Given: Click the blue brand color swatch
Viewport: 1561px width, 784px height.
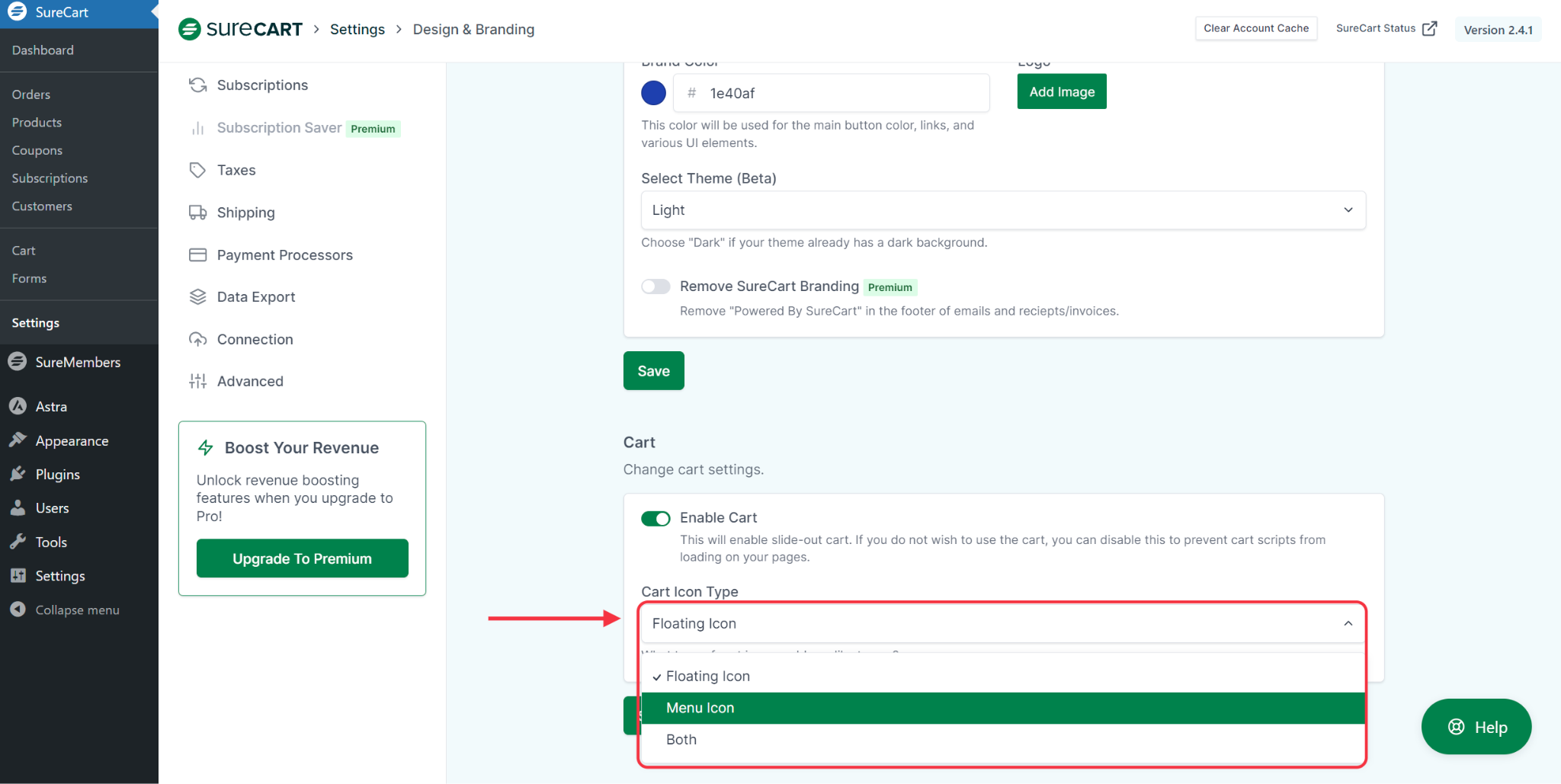Looking at the screenshot, I should 654,93.
